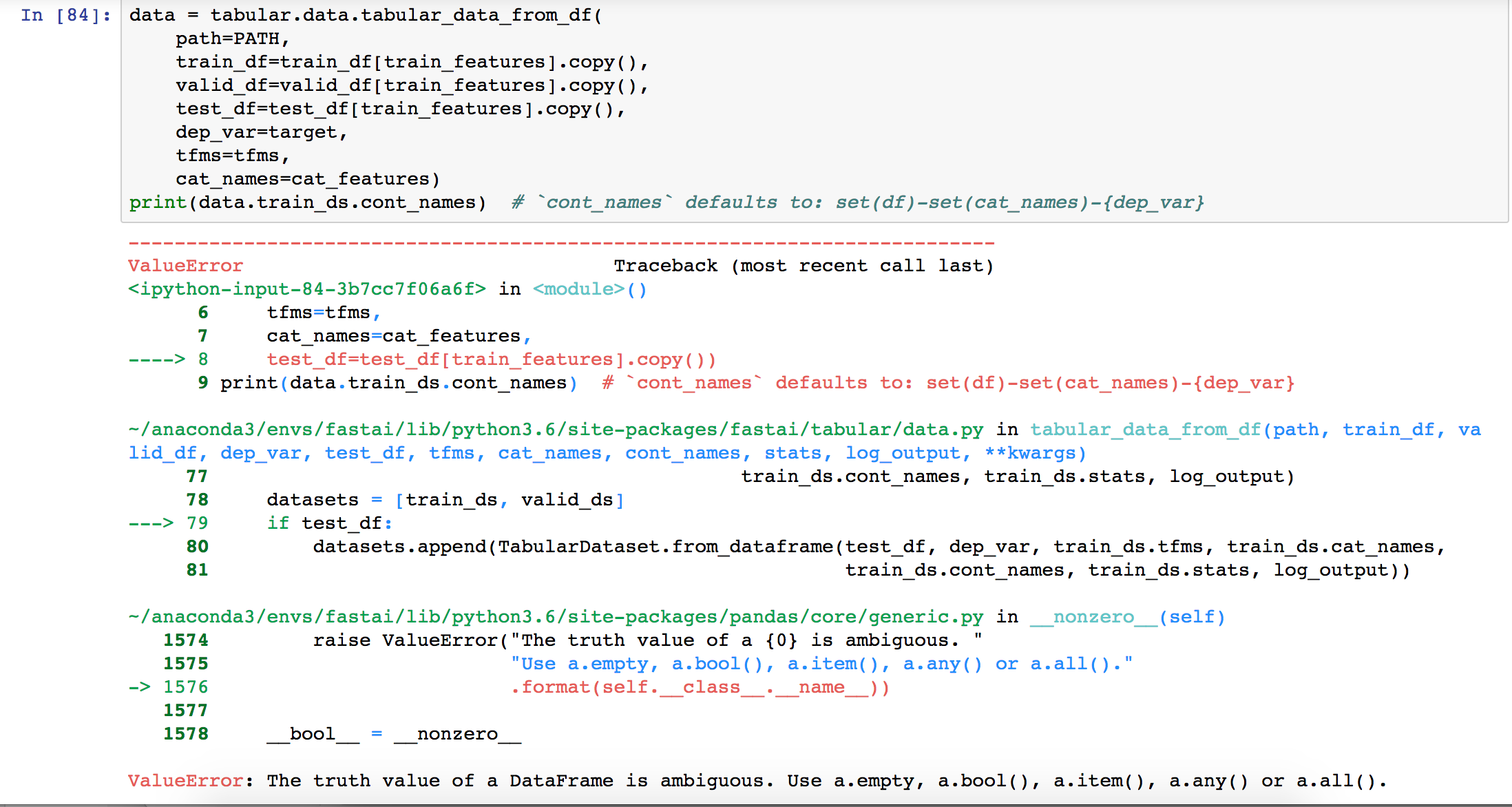The width and height of the screenshot is (1512, 807).
Task: Click the fastai/tabular/data.py file path
Action: 555,430
